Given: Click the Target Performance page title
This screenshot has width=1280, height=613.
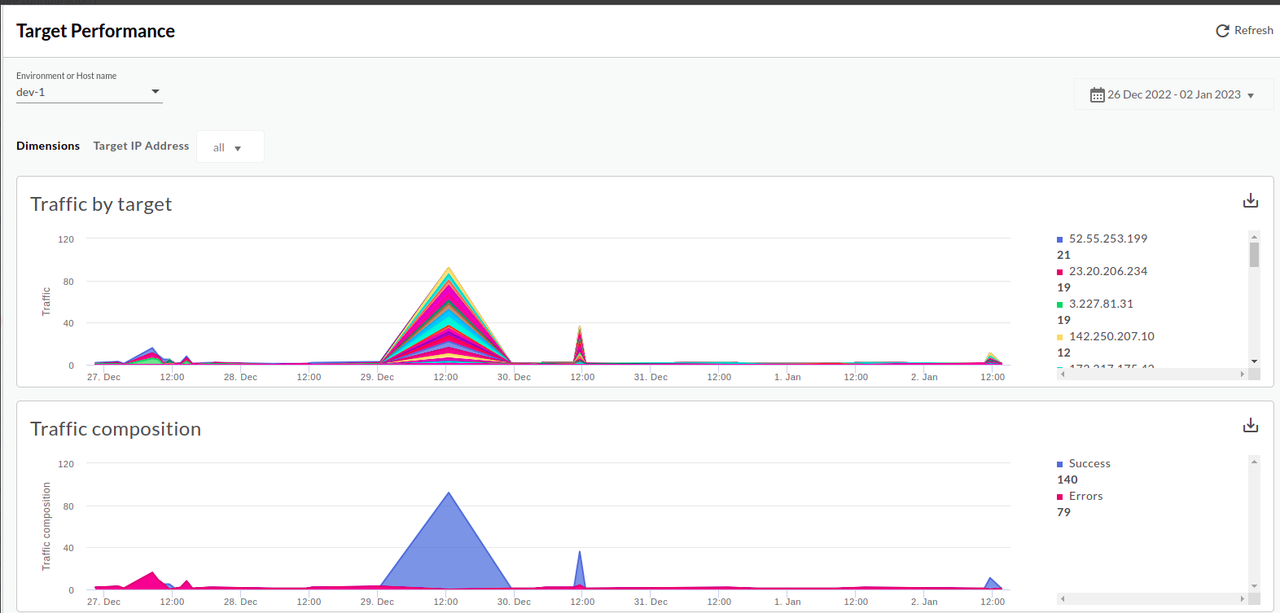Looking at the screenshot, I should pyautogui.click(x=96, y=31).
